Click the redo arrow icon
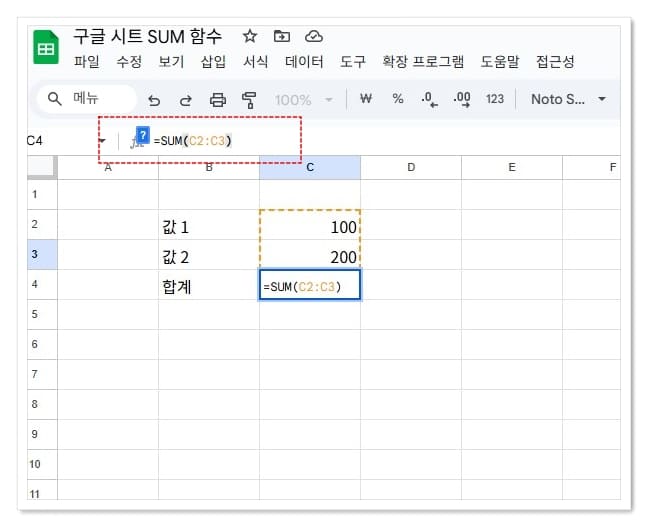 click(x=186, y=100)
